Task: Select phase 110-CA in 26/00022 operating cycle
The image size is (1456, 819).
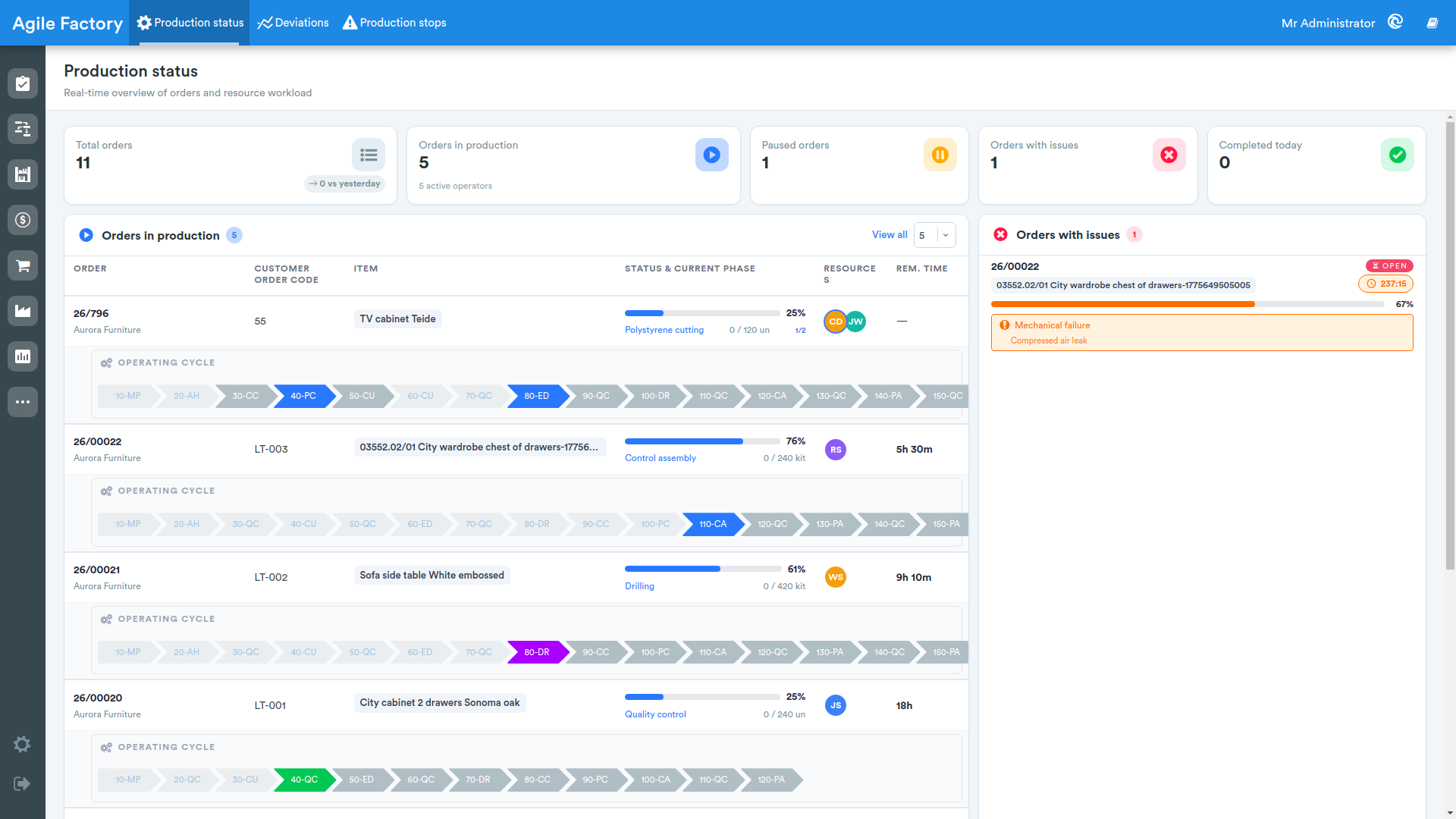Action: [713, 524]
